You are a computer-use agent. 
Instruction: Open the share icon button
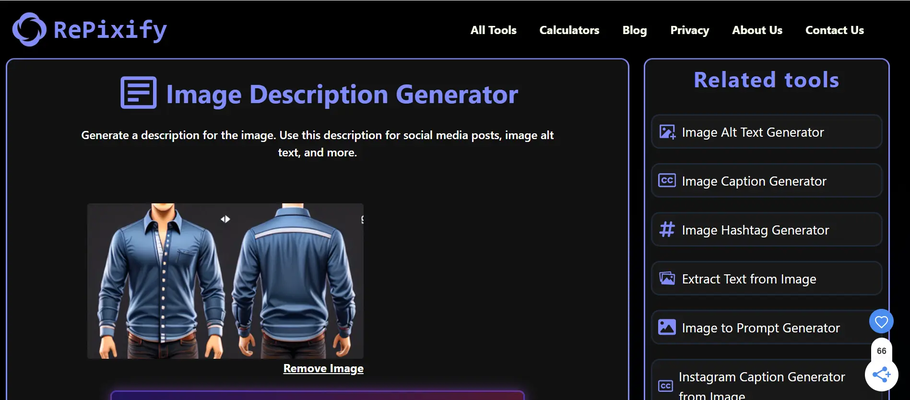[881, 375]
